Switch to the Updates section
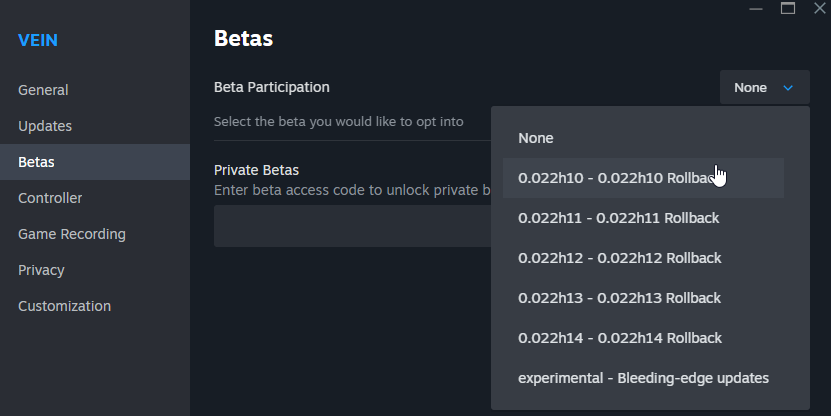831x416 pixels. pos(45,126)
